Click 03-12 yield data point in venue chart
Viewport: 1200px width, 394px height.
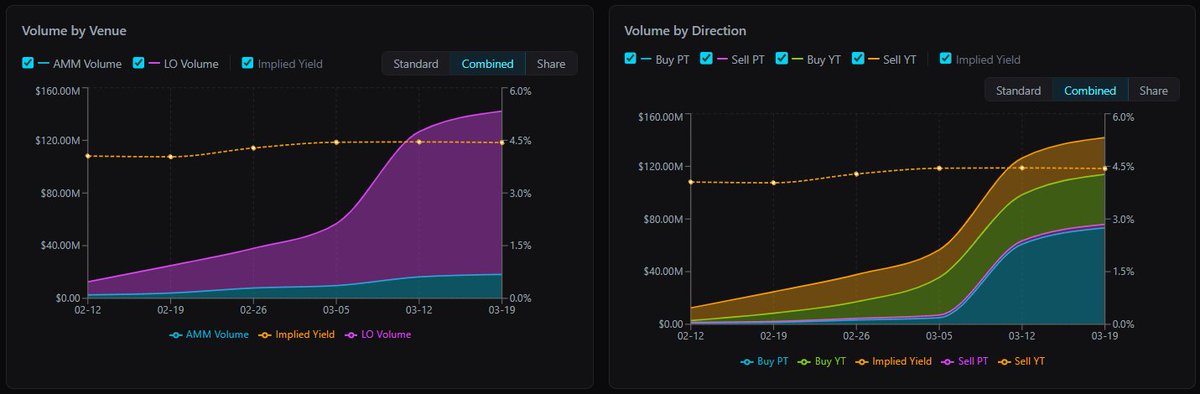pos(419,142)
